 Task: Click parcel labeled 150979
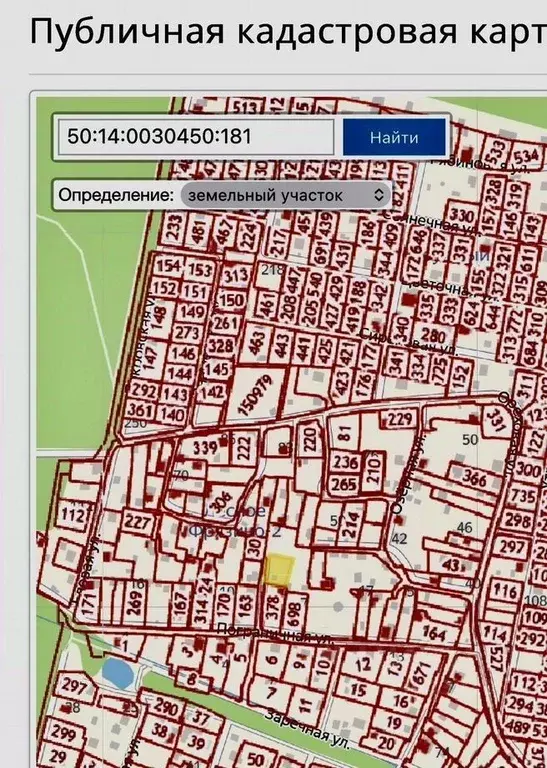tap(257, 395)
